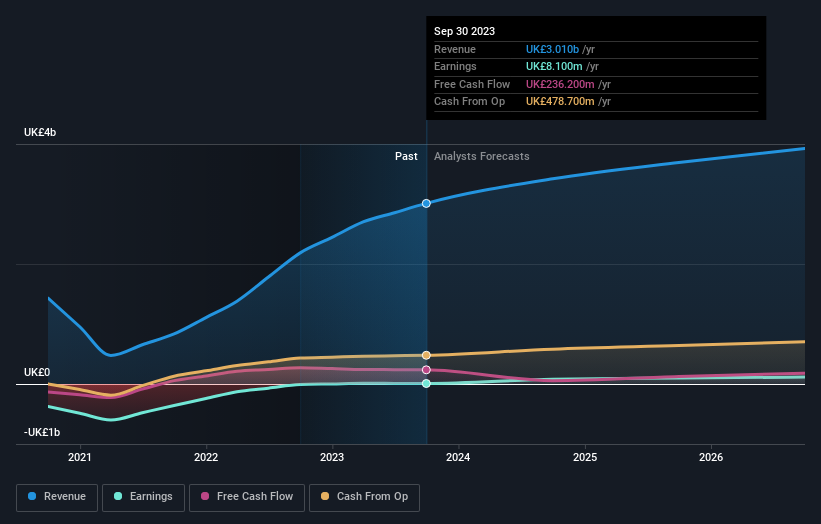Click the 2021 x-axis label
The image size is (821, 524).
tap(80, 457)
